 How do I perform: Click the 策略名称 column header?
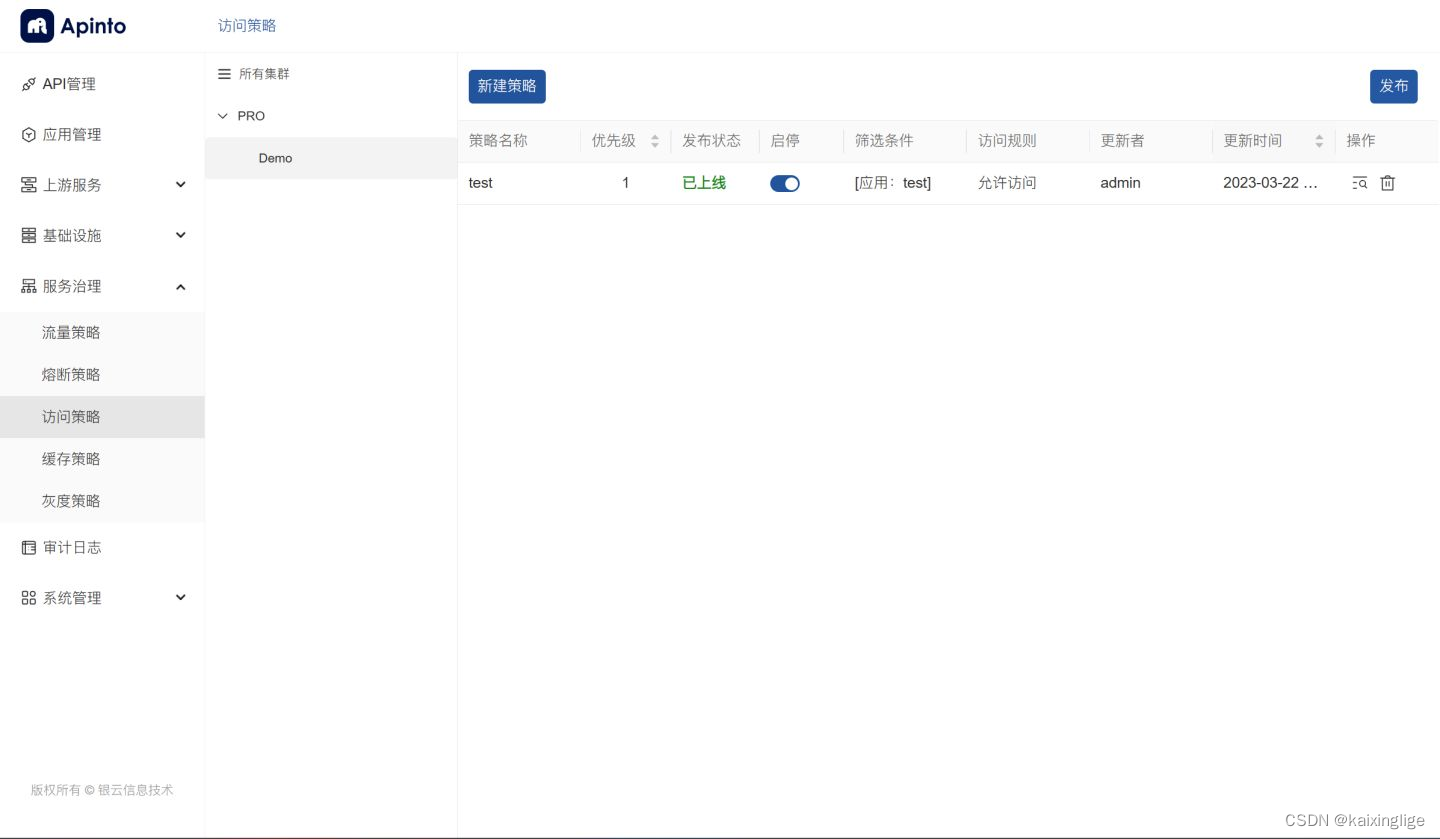pyautogui.click(x=498, y=141)
